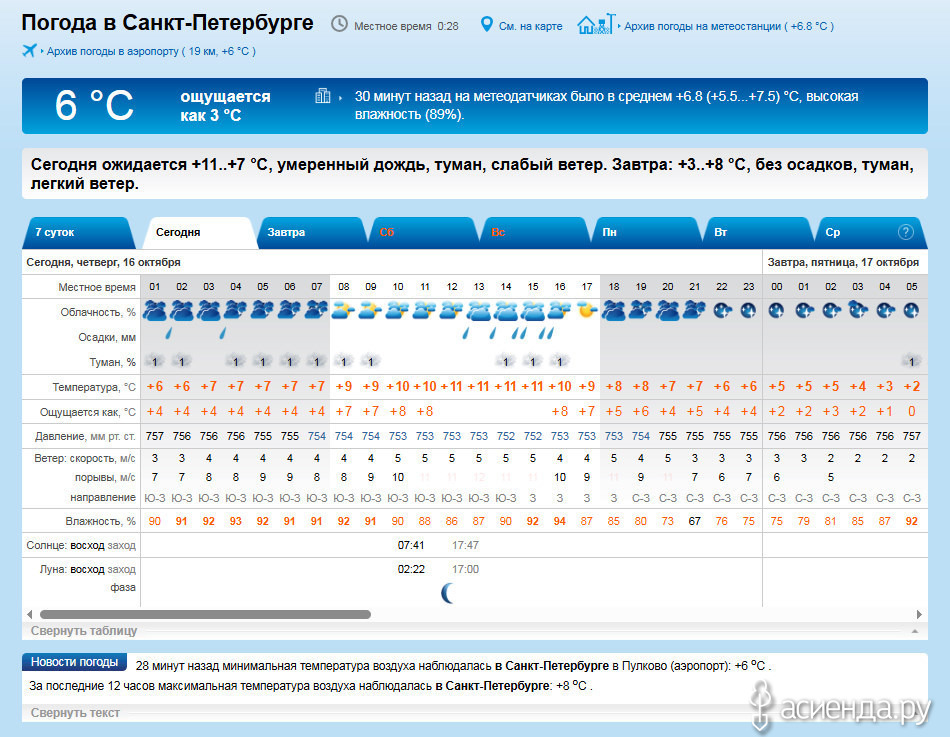This screenshot has height=737, width=950.
Task: Click the clock icon beside local time
Action: pyautogui.click(x=340, y=24)
